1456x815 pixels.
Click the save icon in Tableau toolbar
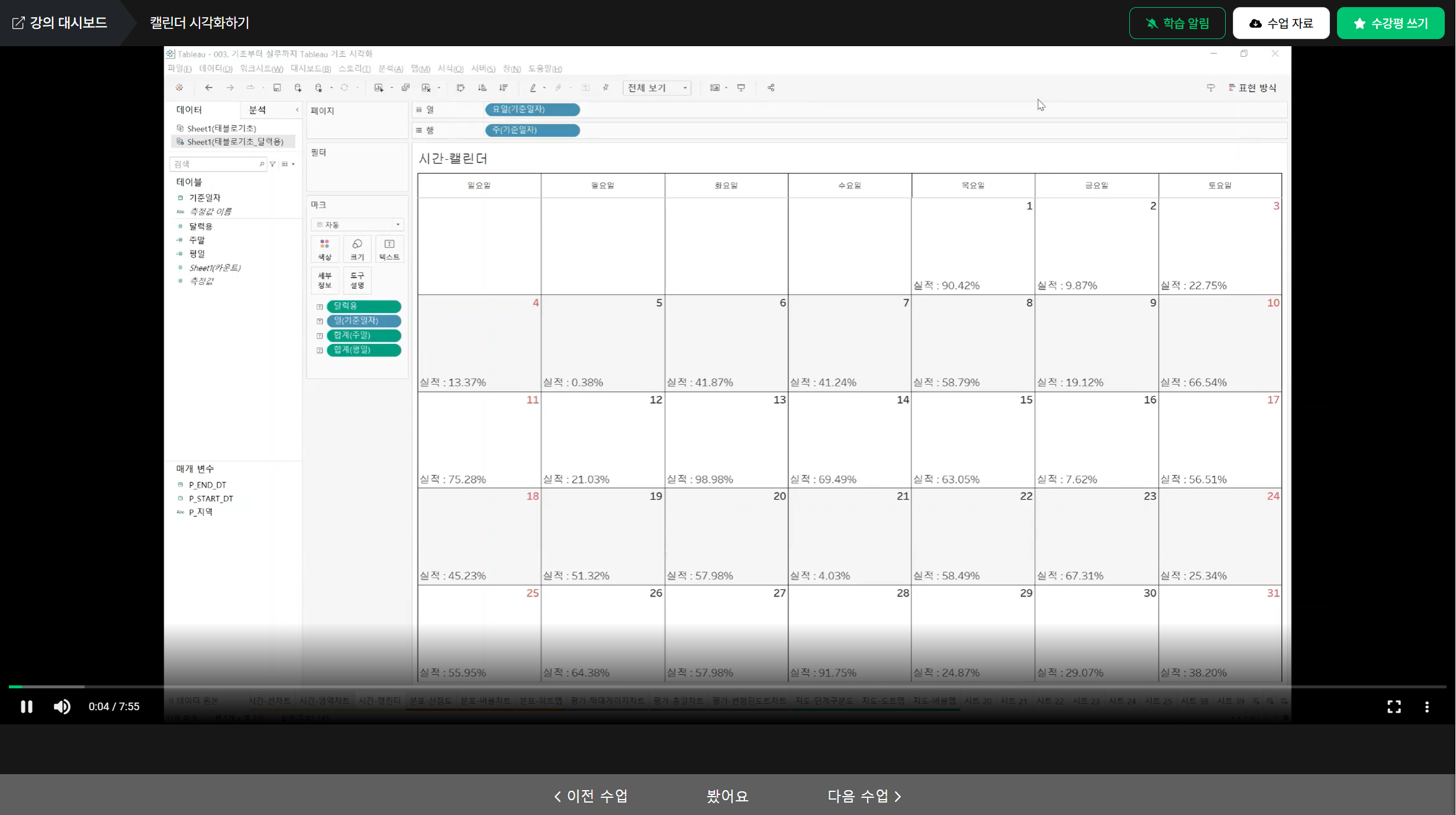(x=277, y=88)
